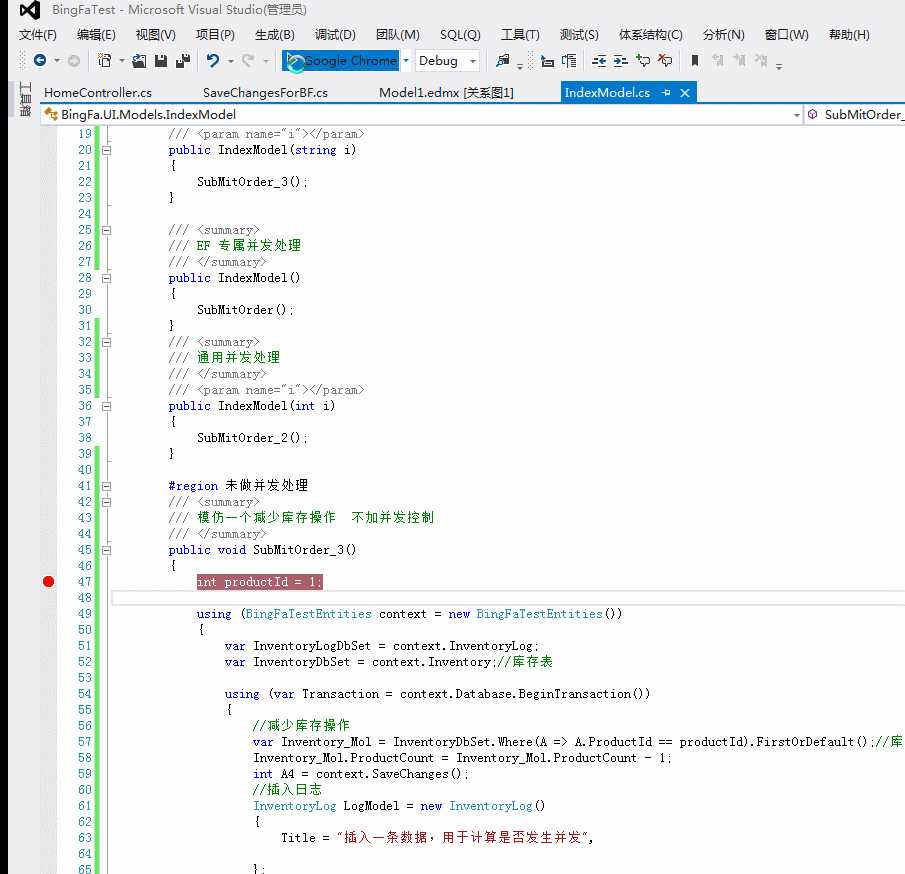Click the Undo arrow icon
The width and height of the screenshot is (905, 874).
coord(213,60)
